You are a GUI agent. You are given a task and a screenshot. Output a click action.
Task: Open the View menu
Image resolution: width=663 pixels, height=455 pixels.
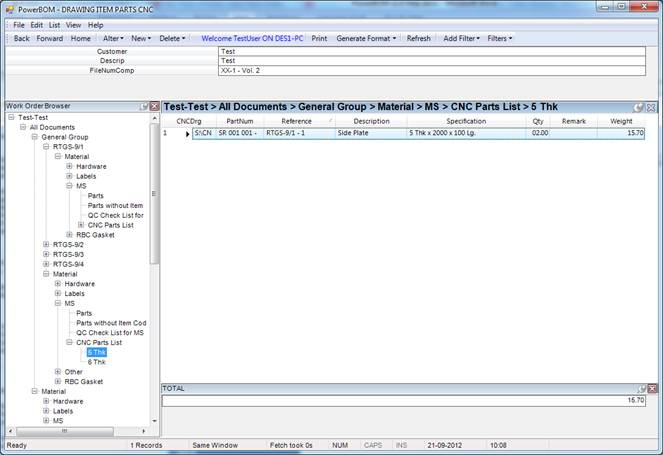(x=74, y=24)
